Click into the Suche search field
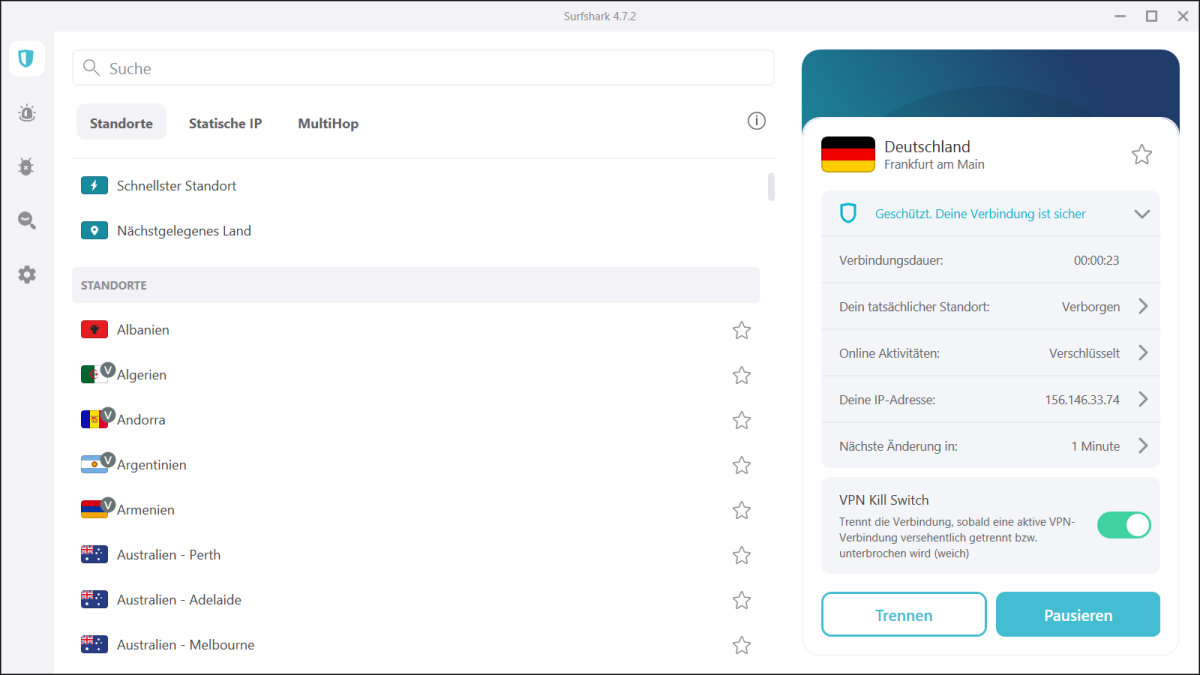 [423, 68]
